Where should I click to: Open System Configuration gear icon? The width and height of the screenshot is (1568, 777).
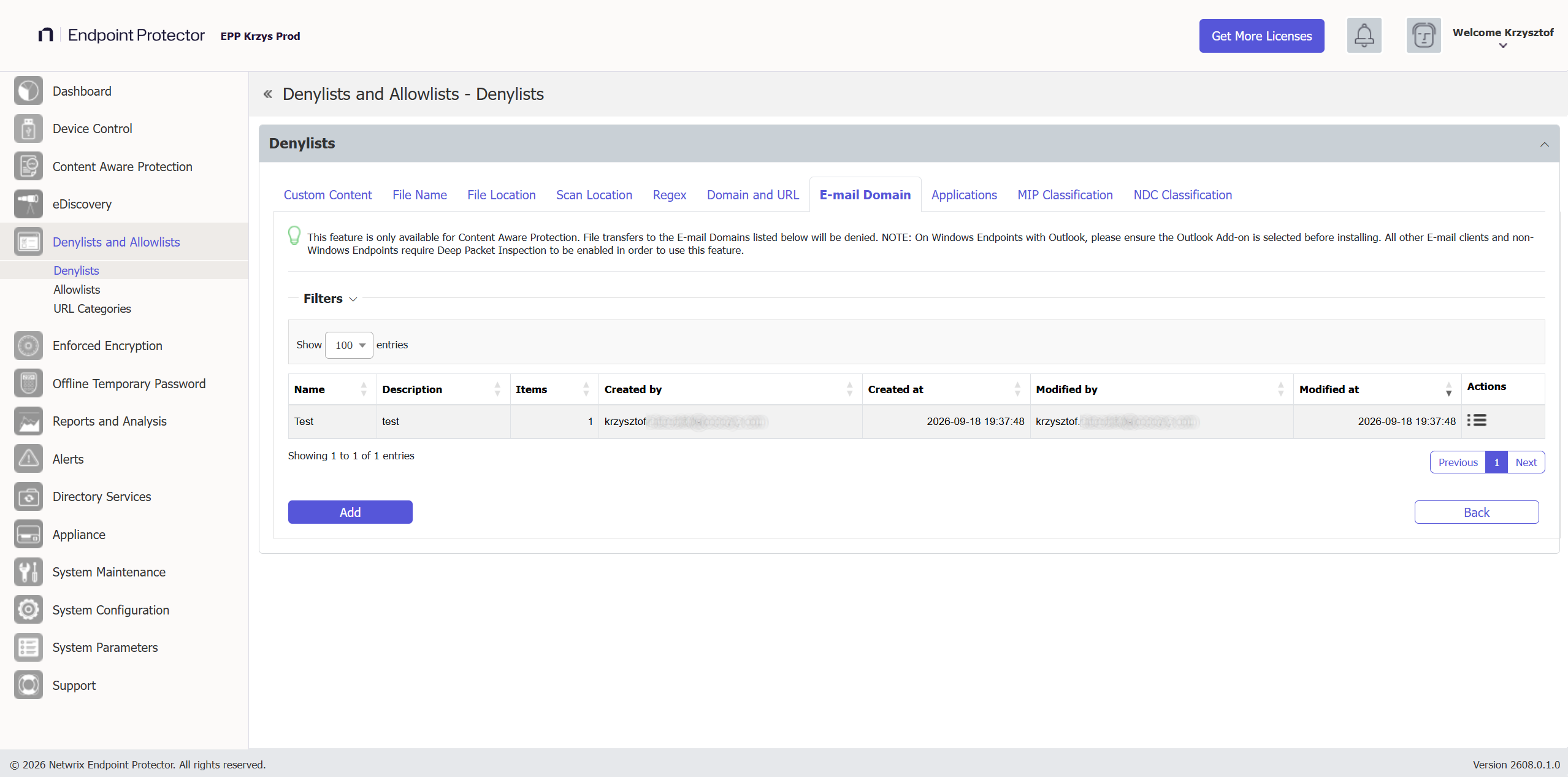[28, 610]
